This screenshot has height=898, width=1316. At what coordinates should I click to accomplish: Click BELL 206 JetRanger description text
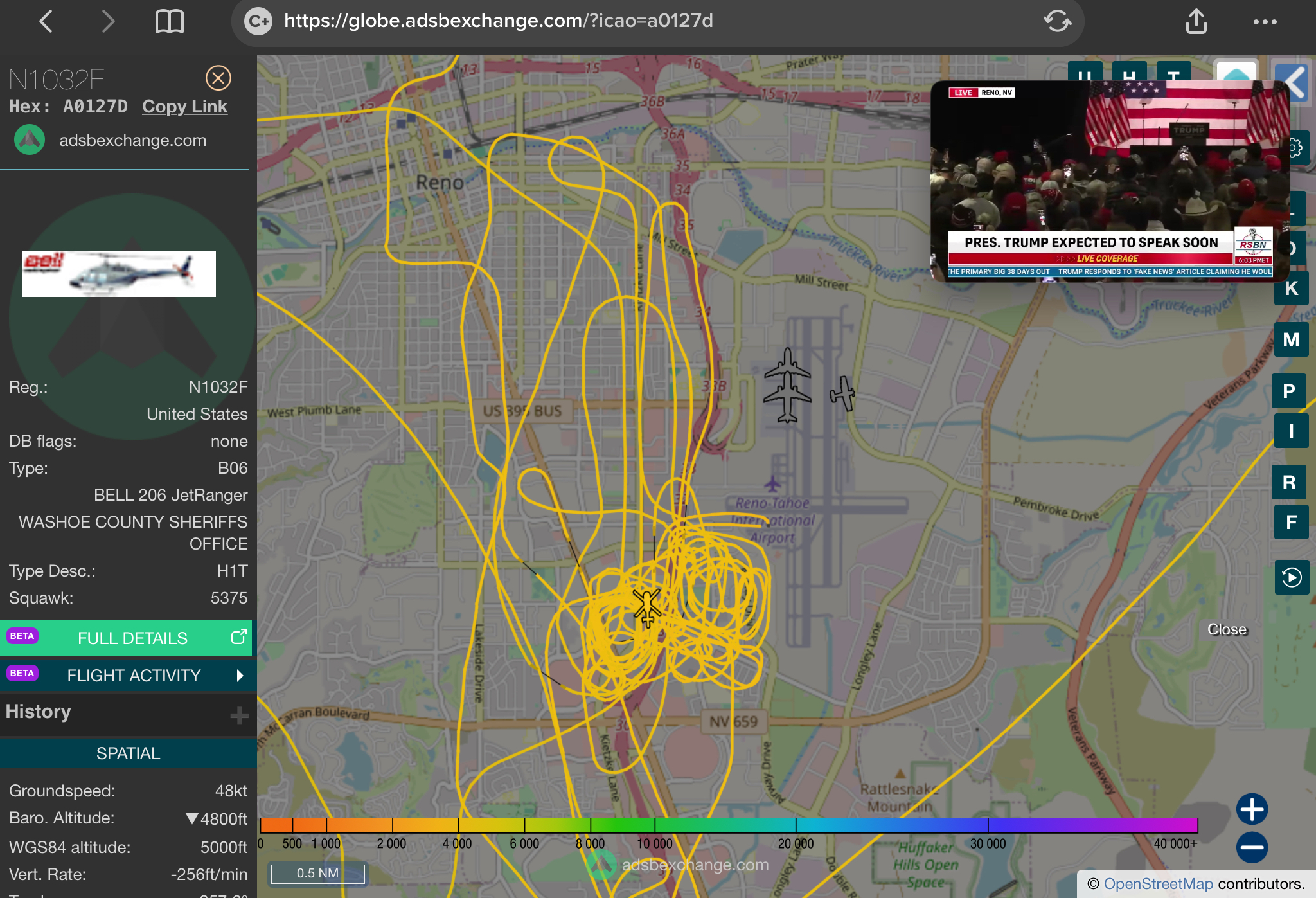170,495
